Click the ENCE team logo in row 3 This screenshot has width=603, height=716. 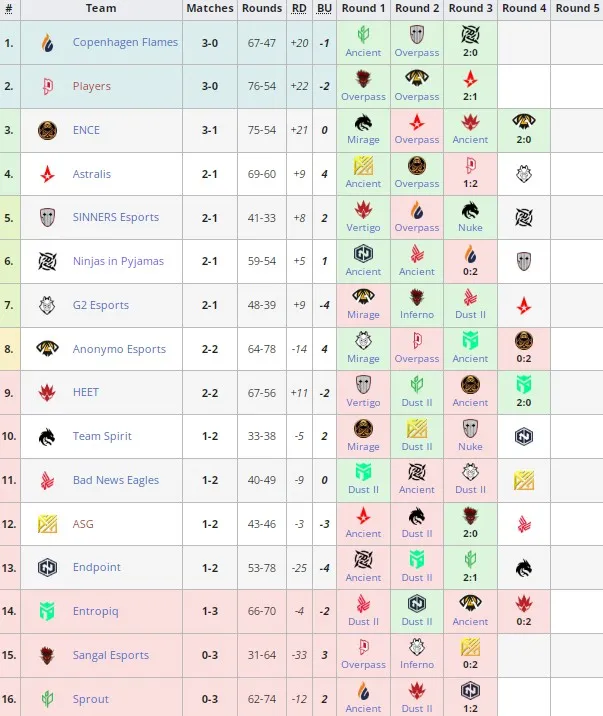47,130
